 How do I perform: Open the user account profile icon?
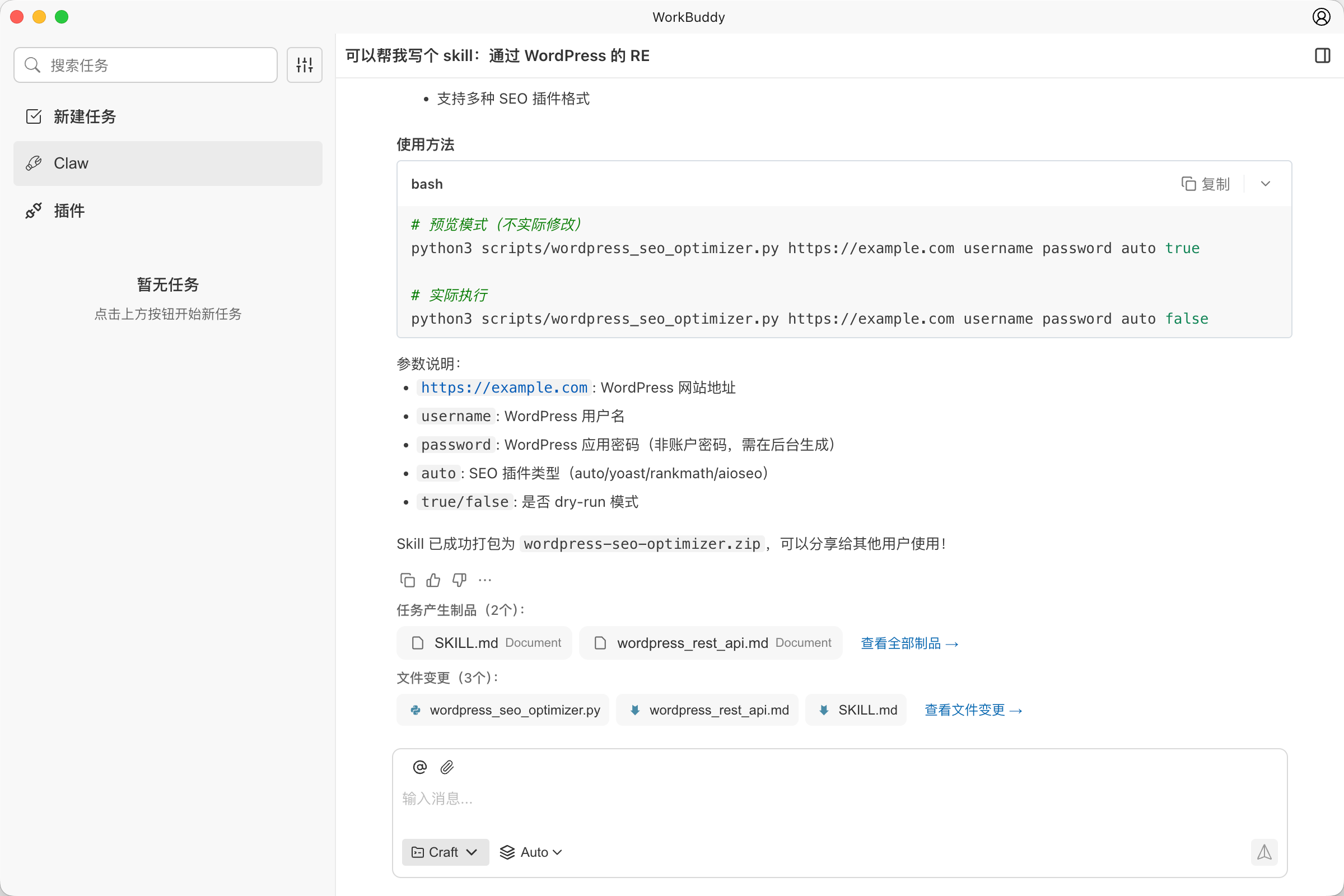click(1321, 17)
